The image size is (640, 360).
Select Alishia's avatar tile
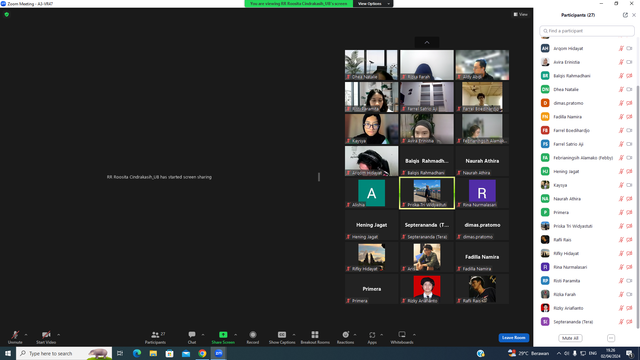pyautogui.click(x=371, y=193)
